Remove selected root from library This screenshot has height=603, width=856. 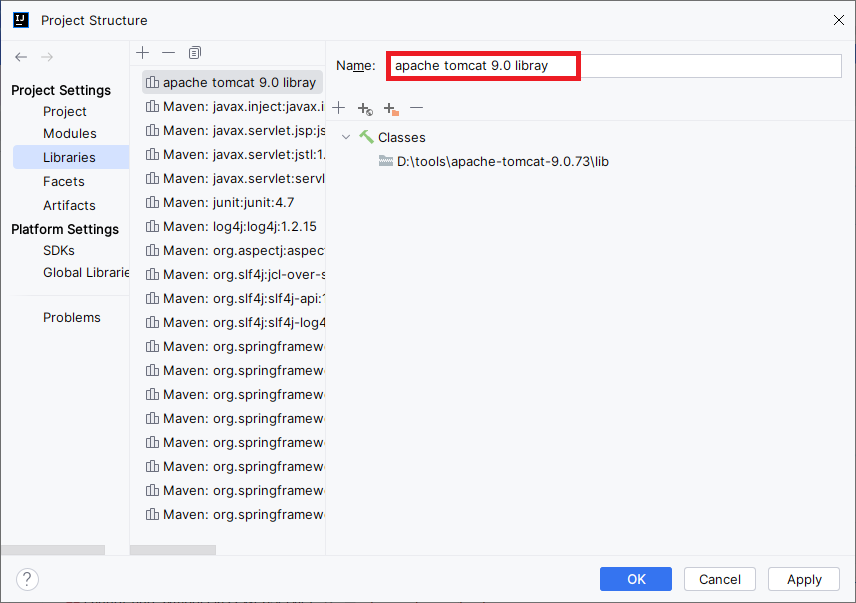(x=417, y=108)
